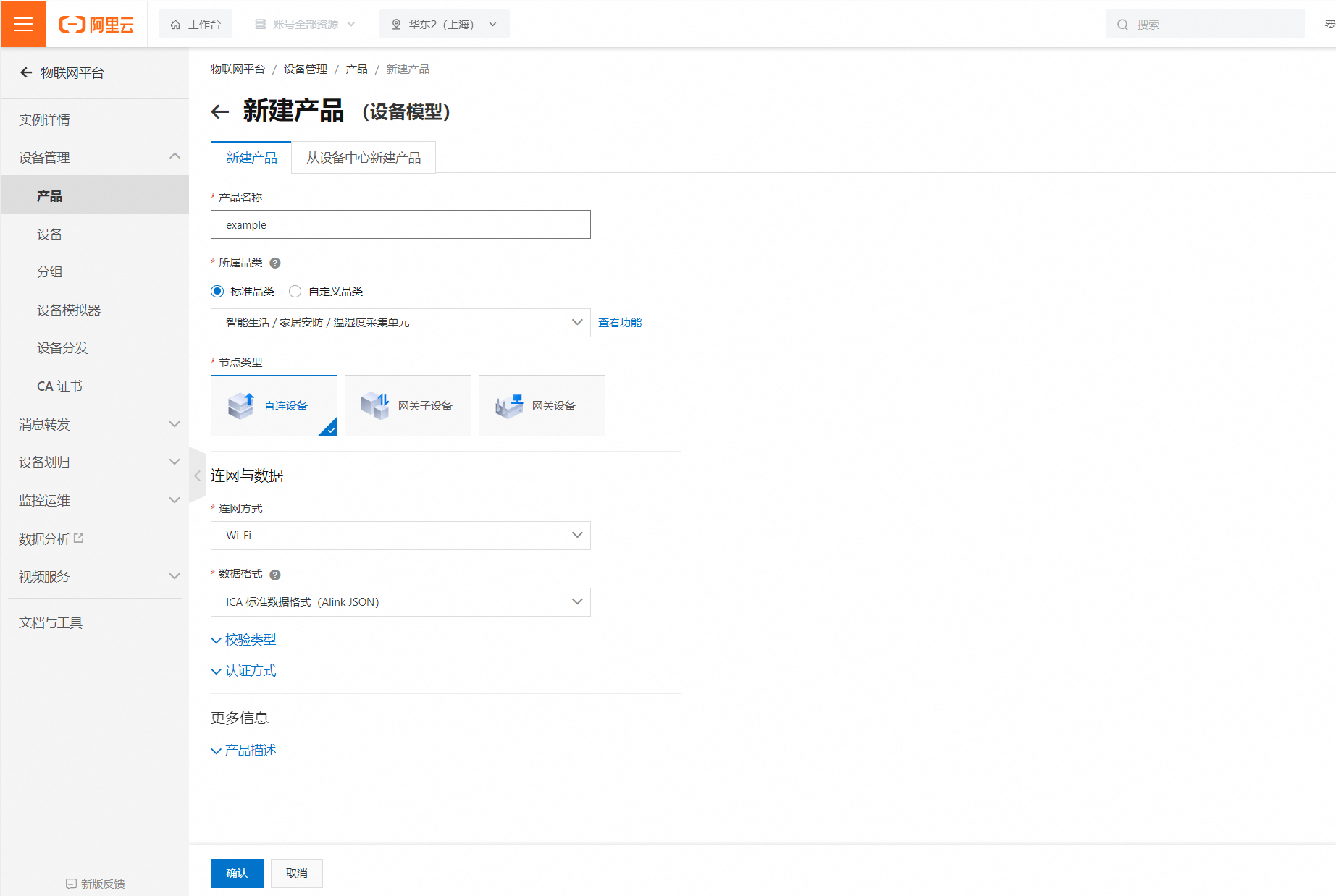Select the 自定义品类 radio button
1336x896 pixels.
pyautogui.click(x=295, y=291)
